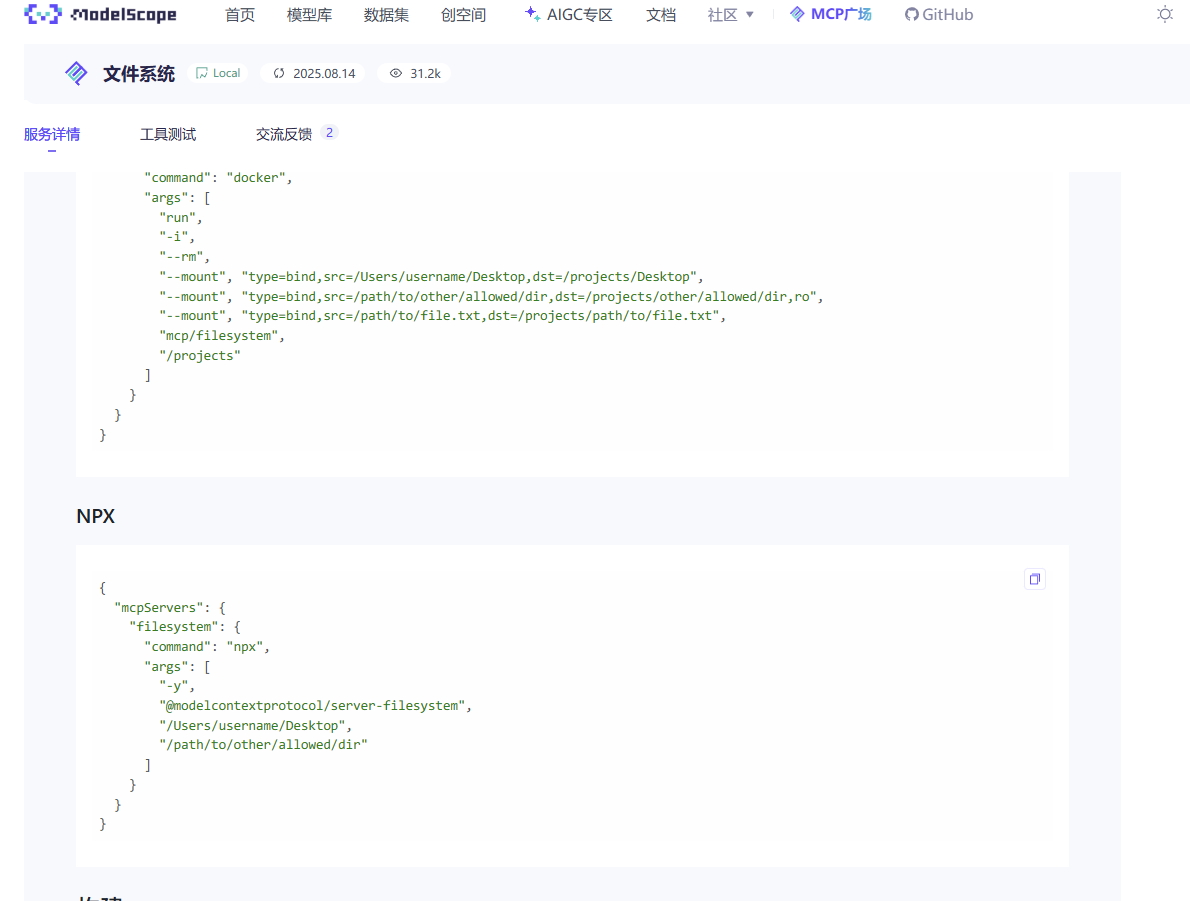Toggle the light/dark theme sun icon
The height and width of the screenshot is (901, 1190).
pyautogui.click(x=1164, y=14)
